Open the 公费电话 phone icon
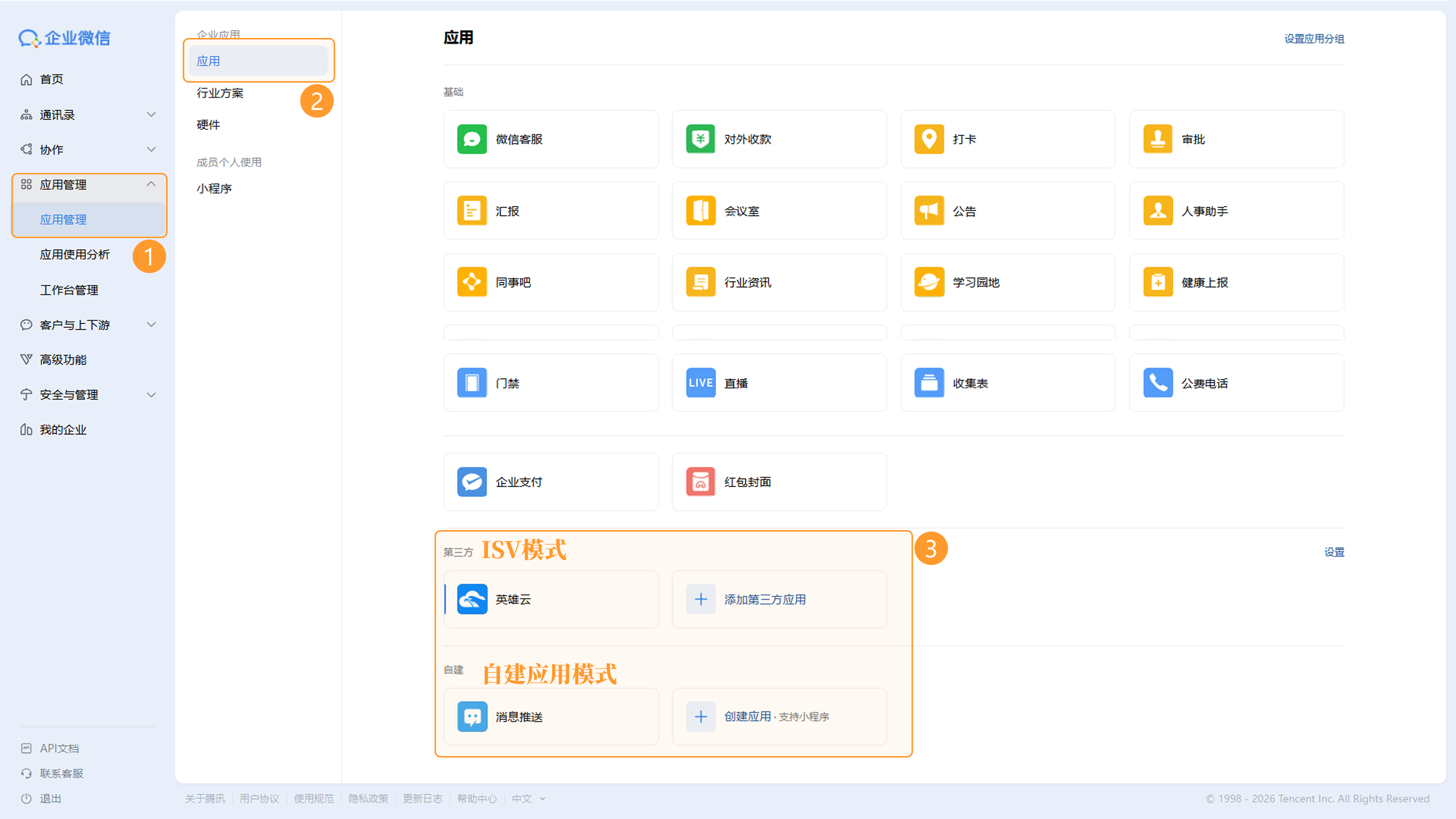The image size is (1456, 819). [x=1158, y=383]
